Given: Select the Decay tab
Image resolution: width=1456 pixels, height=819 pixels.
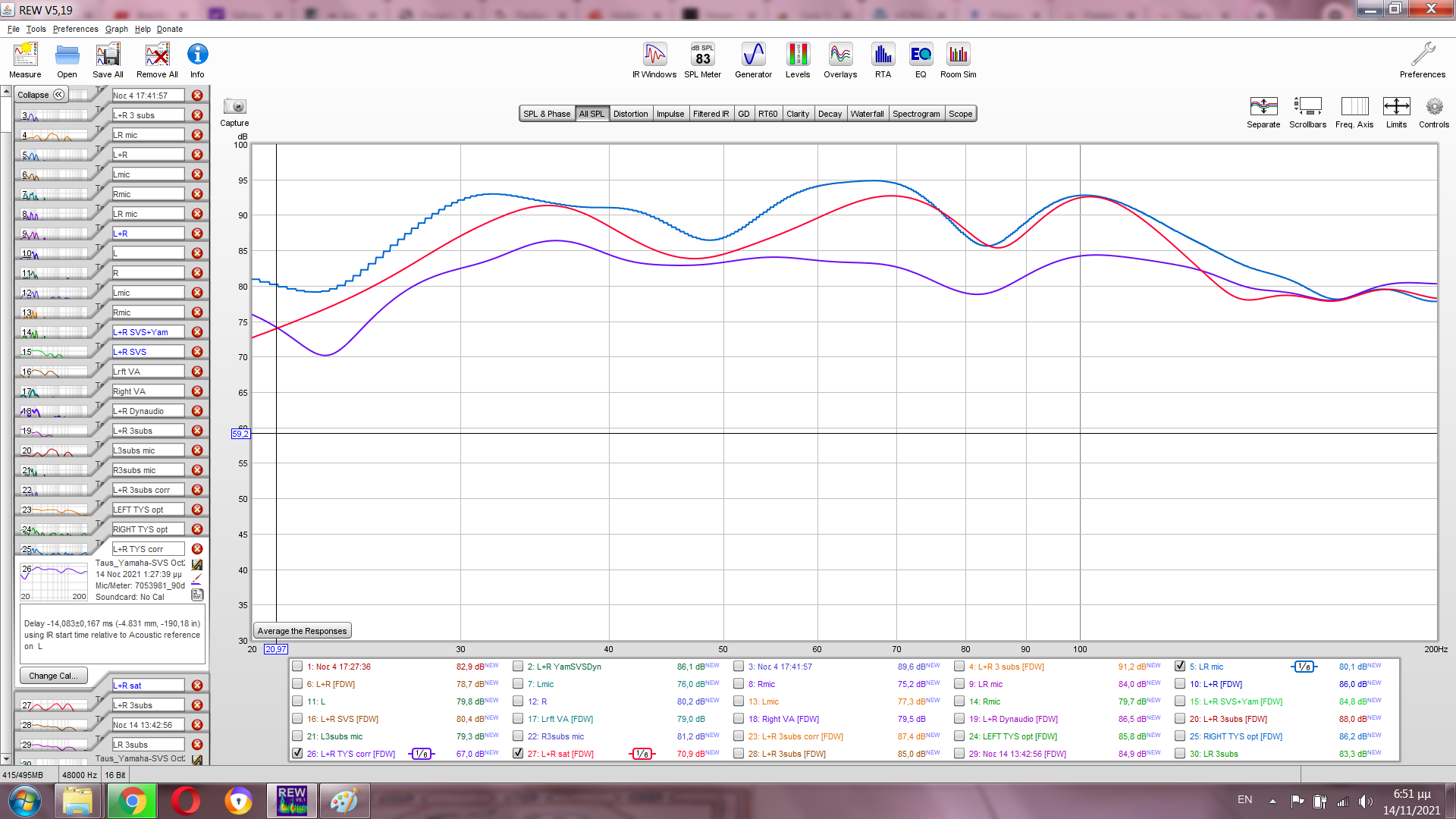Looking at the screenshot, I should click(x=830, y=114).
